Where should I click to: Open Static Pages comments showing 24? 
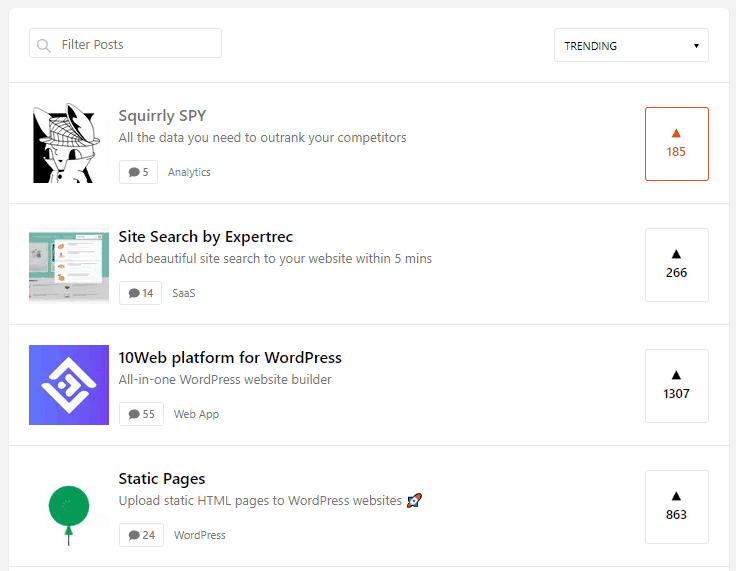[x=141, y=535]
